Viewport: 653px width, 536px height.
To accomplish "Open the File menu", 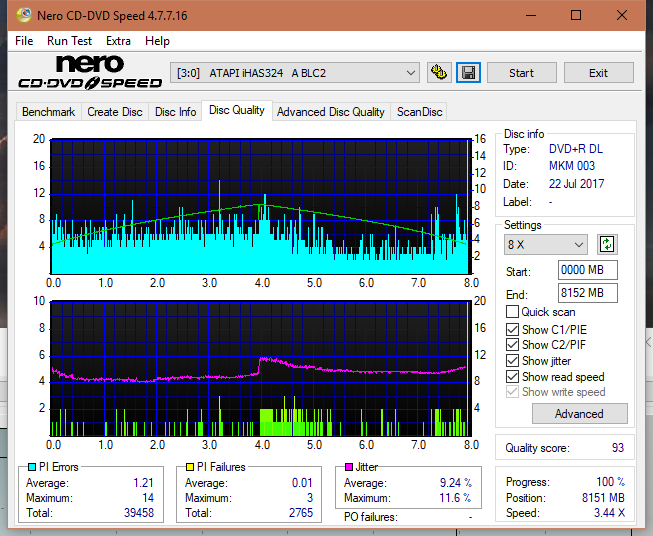I will pyautogui.click(x=24, y=41).
